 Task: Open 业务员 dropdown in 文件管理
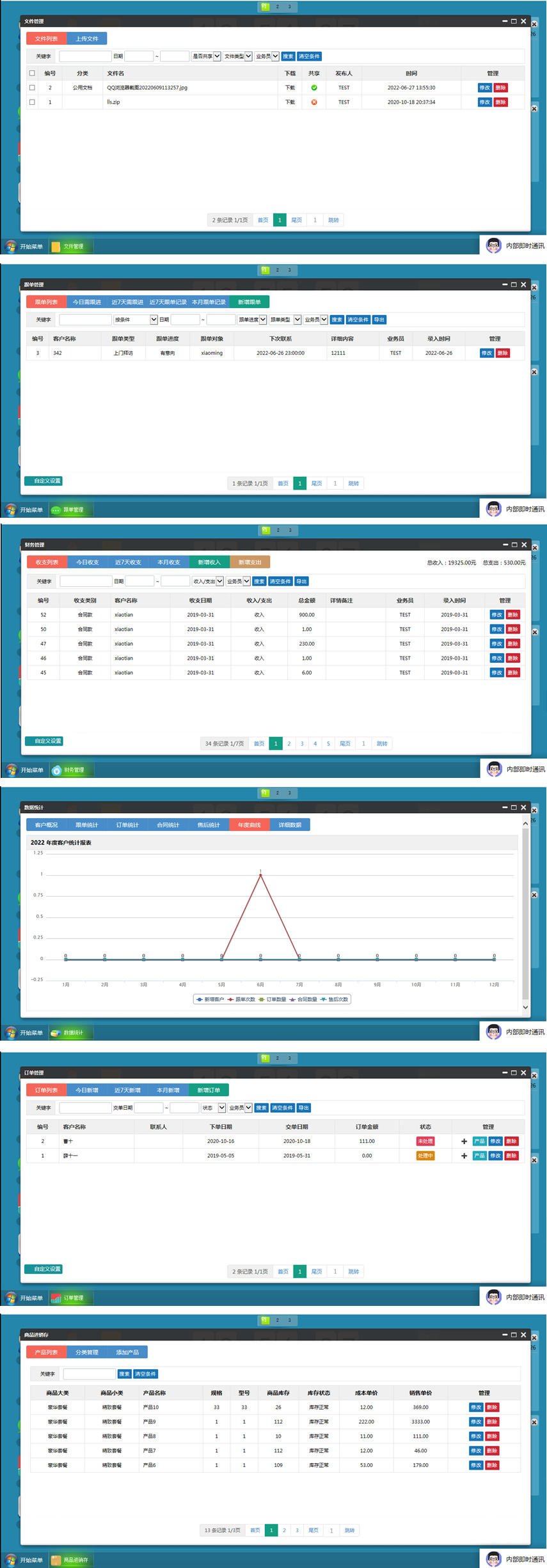click(x=267, y=56)
